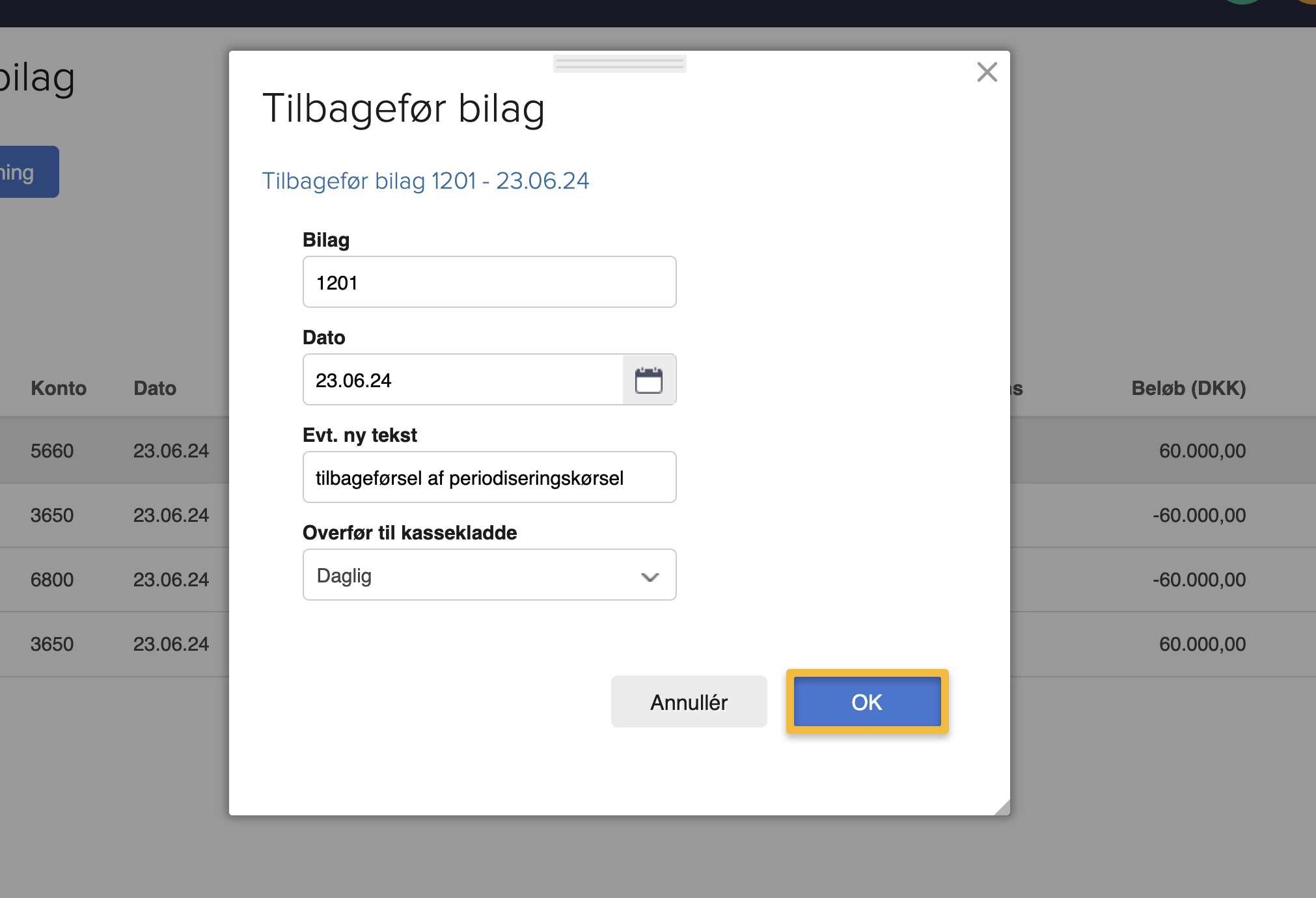
Task: Click the OK button
Action: [866, 701]
